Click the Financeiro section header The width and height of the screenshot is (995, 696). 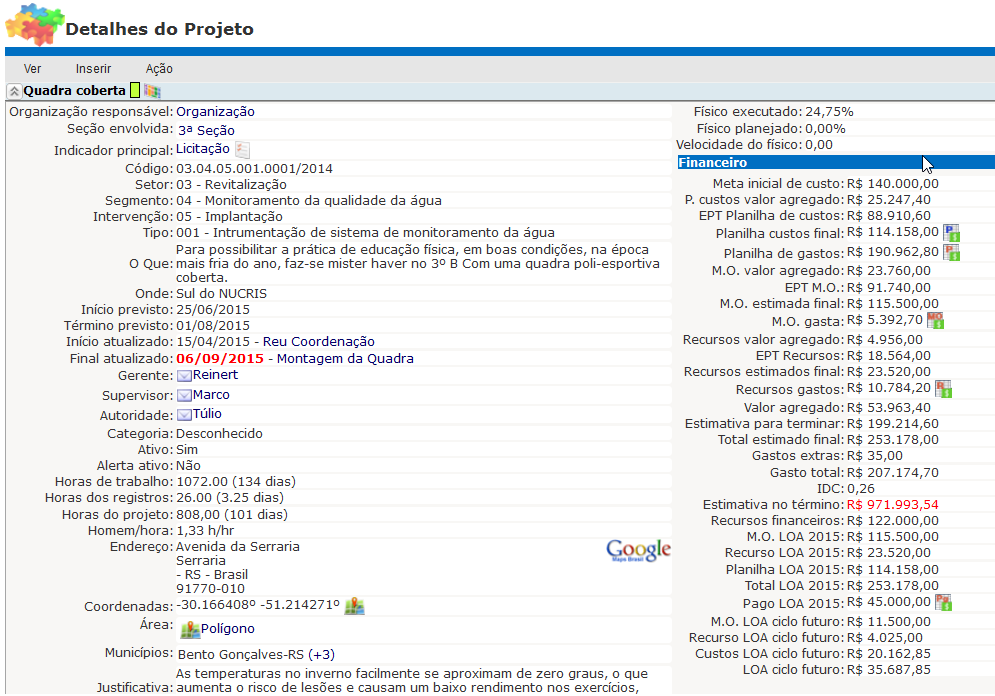(836, 162)
